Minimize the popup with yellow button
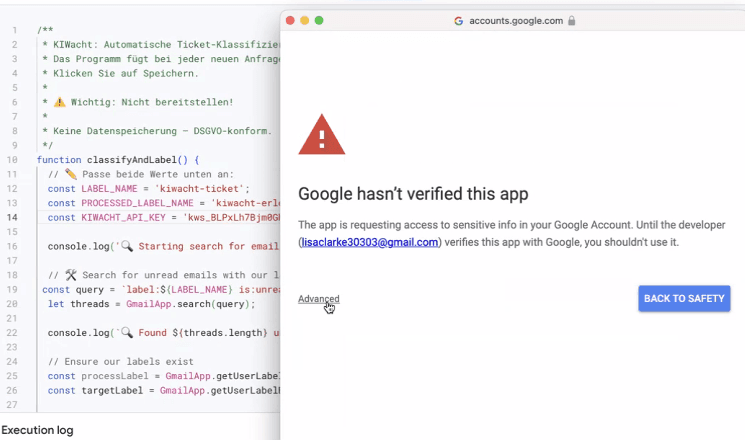Screen dimensions: 745x440 pos(305,20)
